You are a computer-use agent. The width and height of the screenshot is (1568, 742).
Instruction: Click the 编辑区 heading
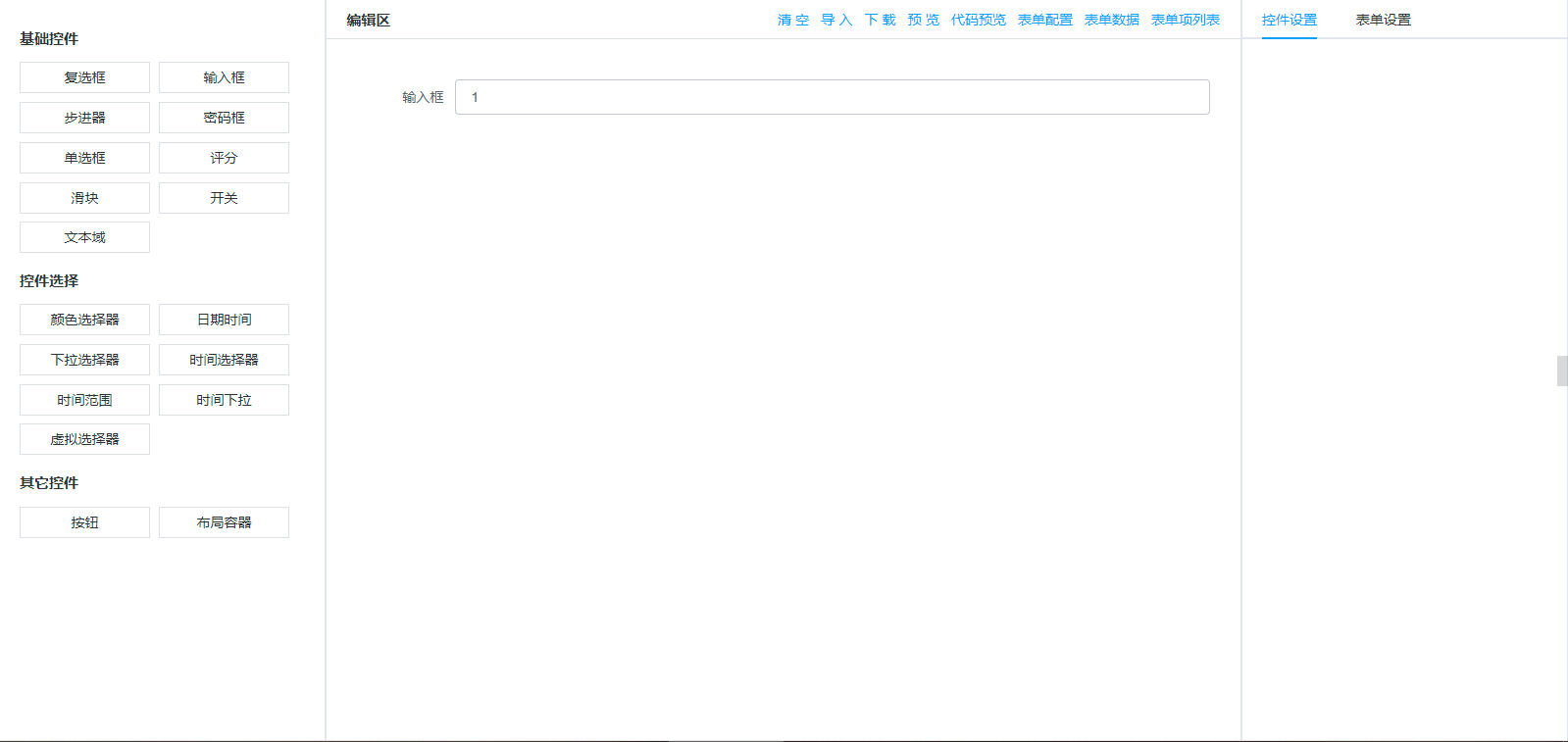[368, 20]
